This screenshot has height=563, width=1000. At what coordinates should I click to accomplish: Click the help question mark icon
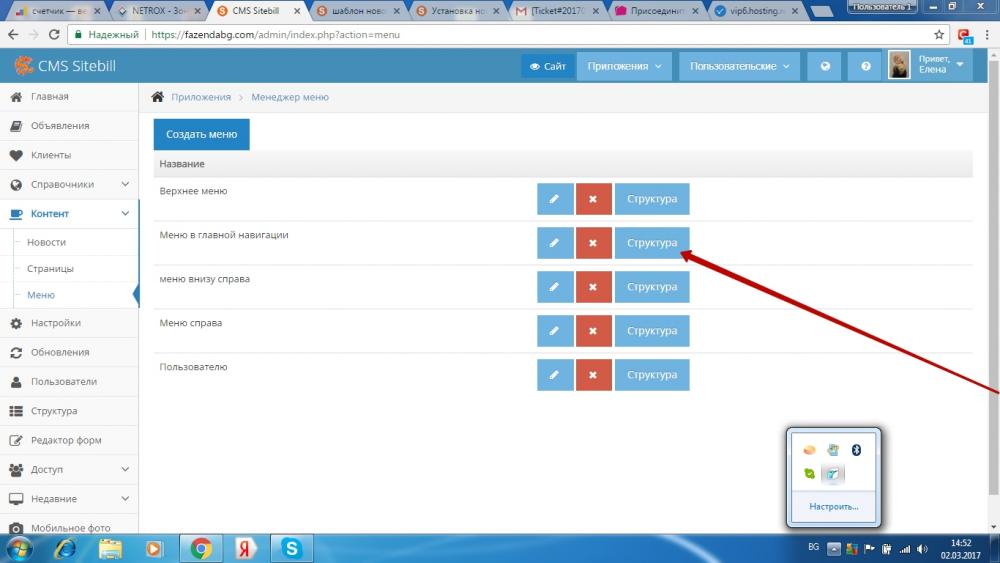coord(865,66)
